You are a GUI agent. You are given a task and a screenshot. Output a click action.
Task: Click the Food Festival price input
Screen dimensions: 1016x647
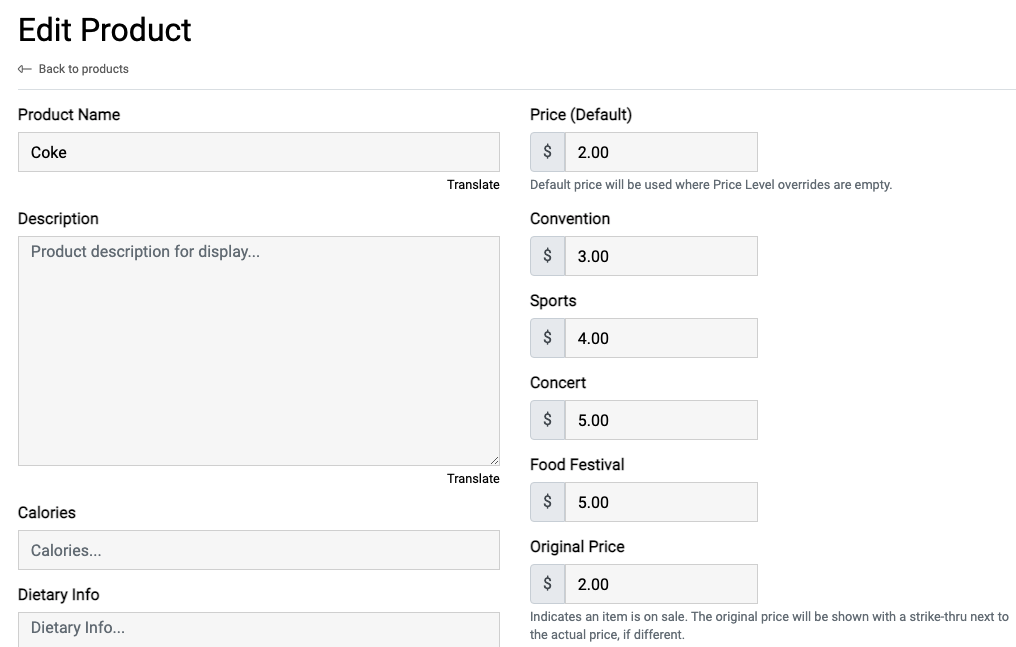coord(660,501)
